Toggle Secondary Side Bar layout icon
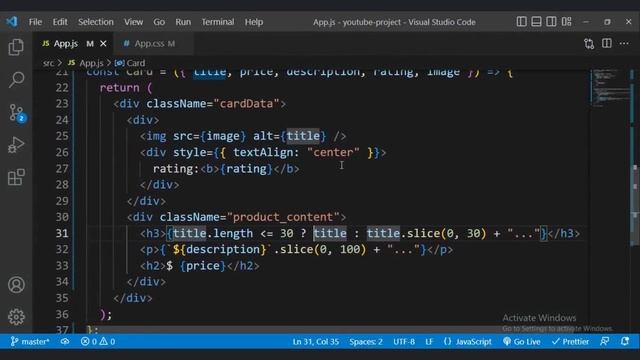The width and height of the screenshot is (640, 360). click(551, 21)
